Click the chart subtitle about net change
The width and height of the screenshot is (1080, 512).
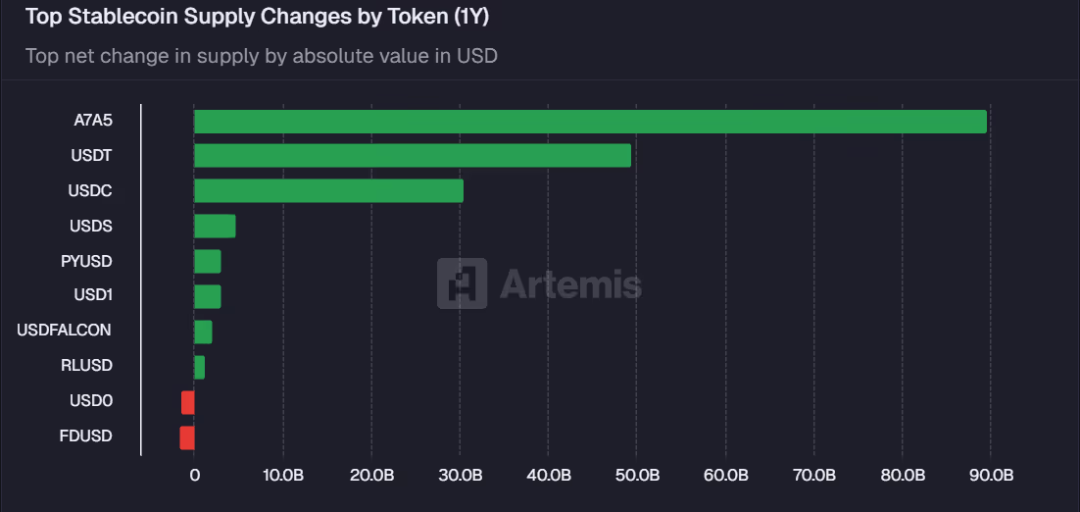pyautogui.click(x=261, y=56)
